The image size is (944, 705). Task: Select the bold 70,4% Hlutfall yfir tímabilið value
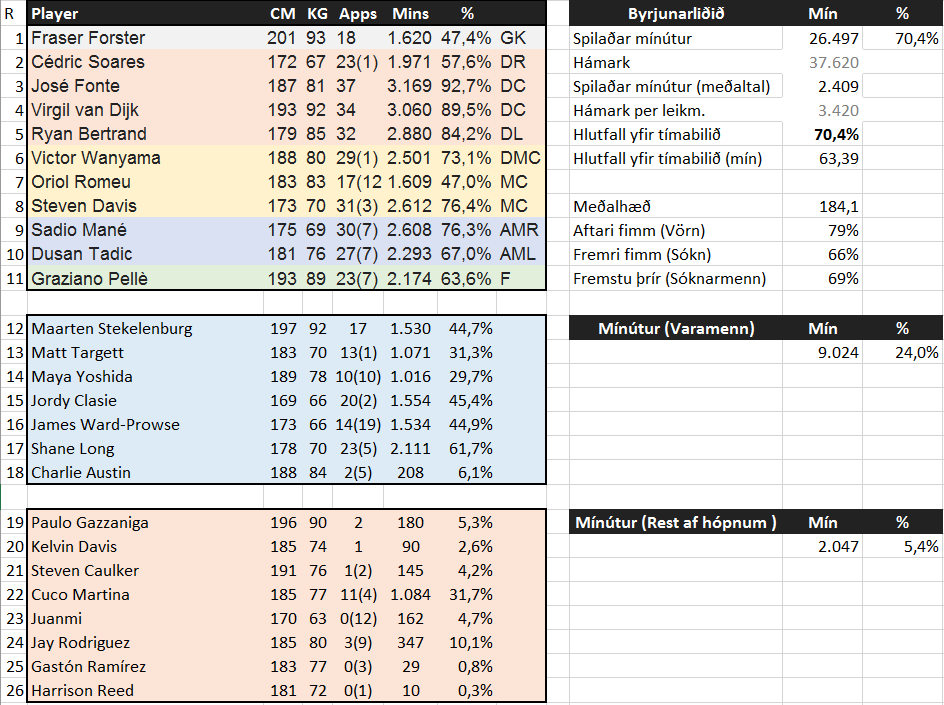coord(822,134)
